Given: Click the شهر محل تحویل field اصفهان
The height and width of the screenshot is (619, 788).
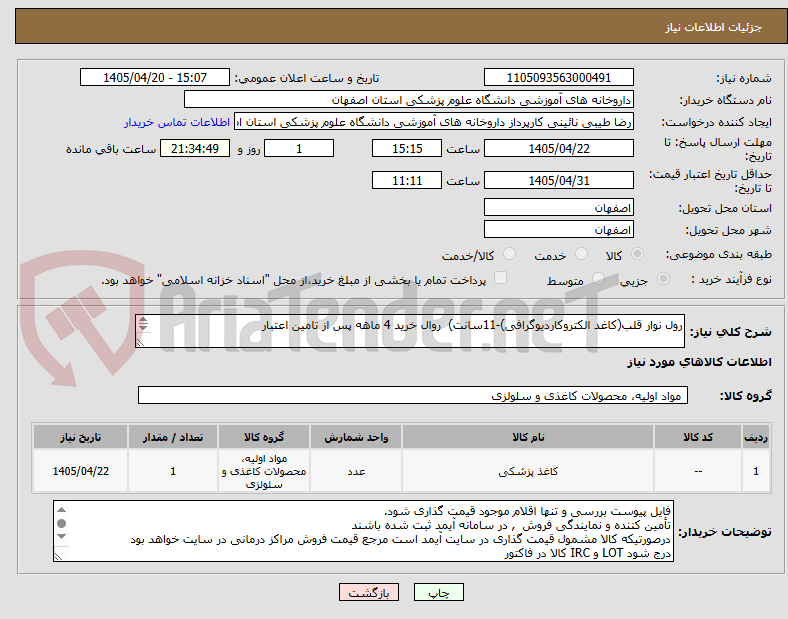Looking at the screenshot, I should [558, 229].
